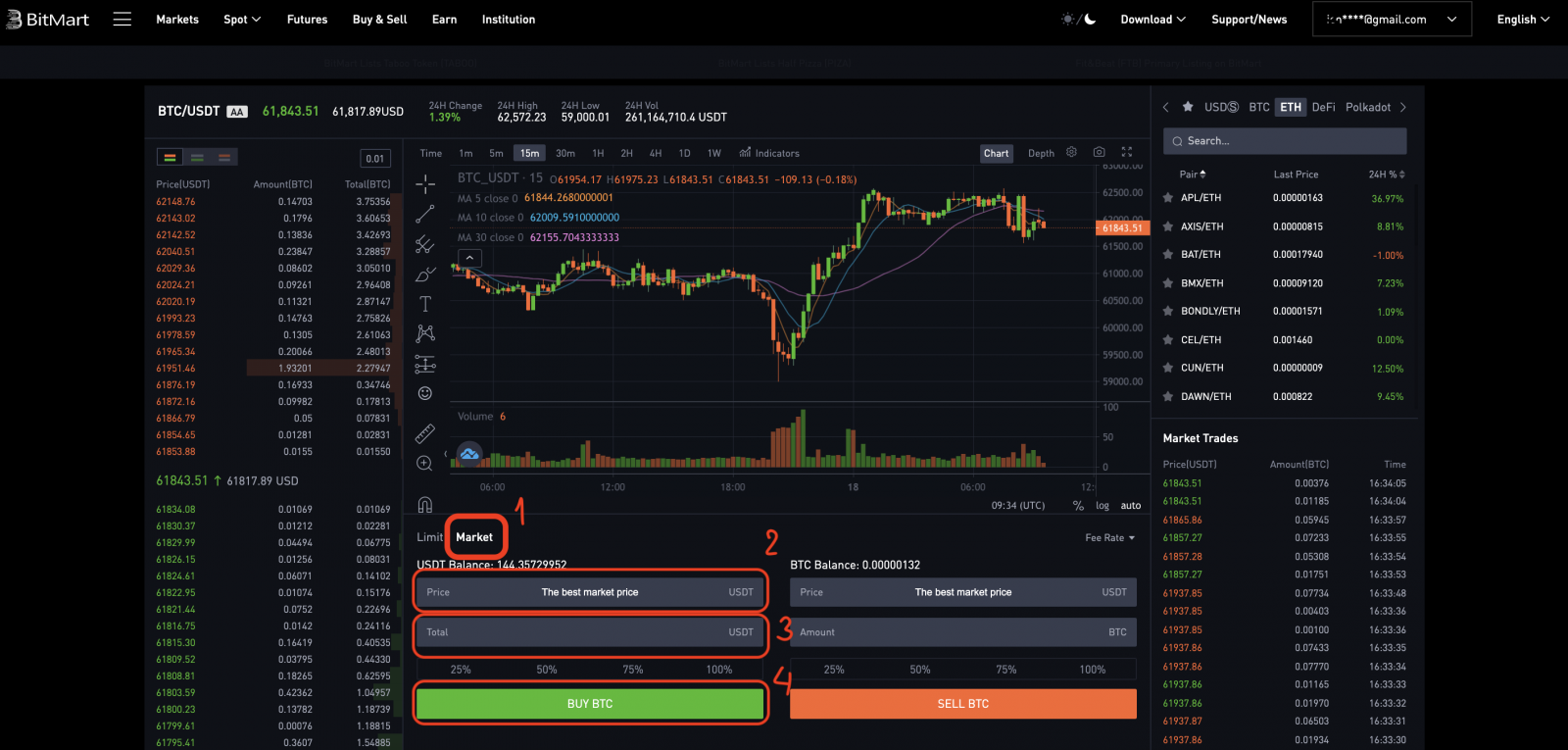The width and height of the screenshot is (1568, 750).
Task: Toggle log scale on chart
Action: point(1102,506)
